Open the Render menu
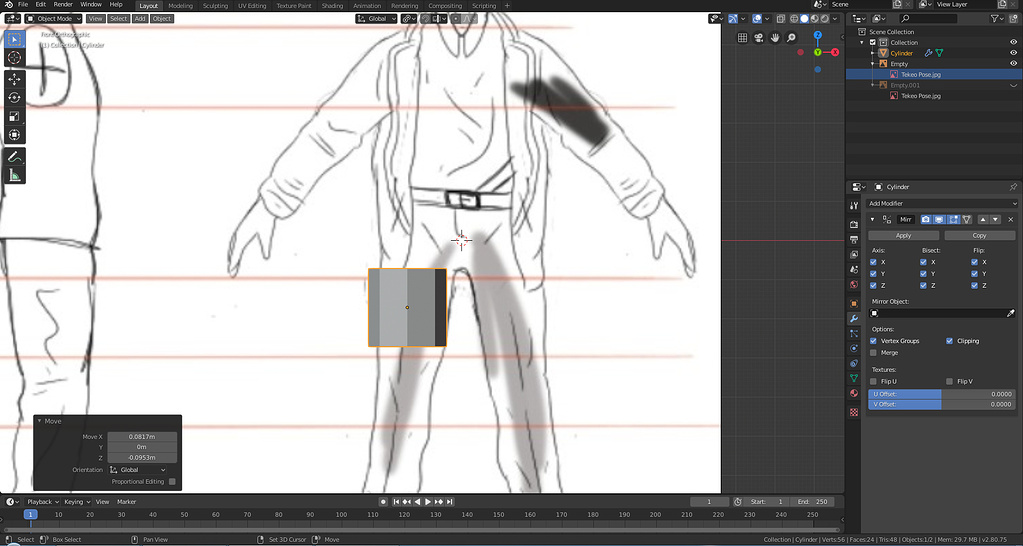This screenshot has width=1023, height=546. pyautogui.click(x=63, y=5)
